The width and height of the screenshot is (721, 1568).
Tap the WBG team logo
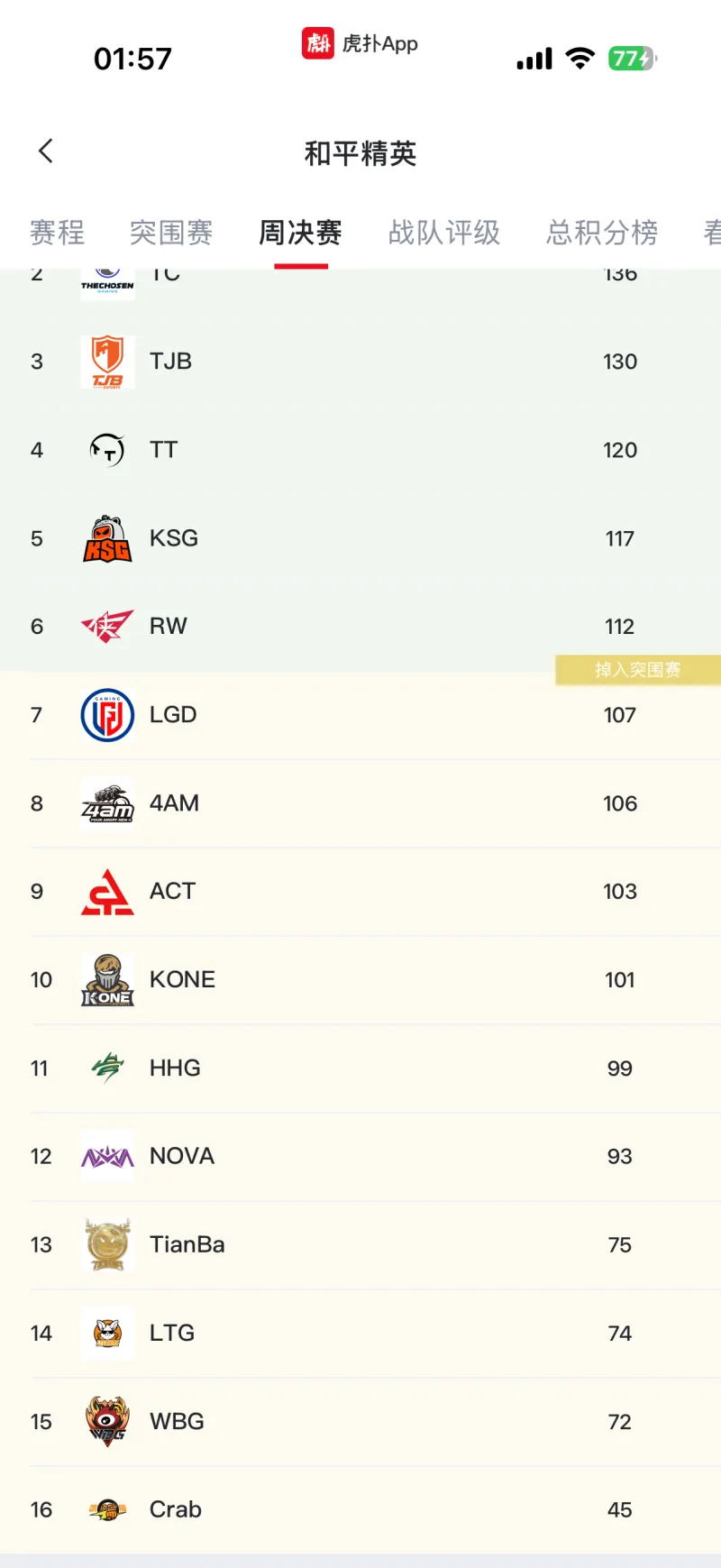point(107,1422)
